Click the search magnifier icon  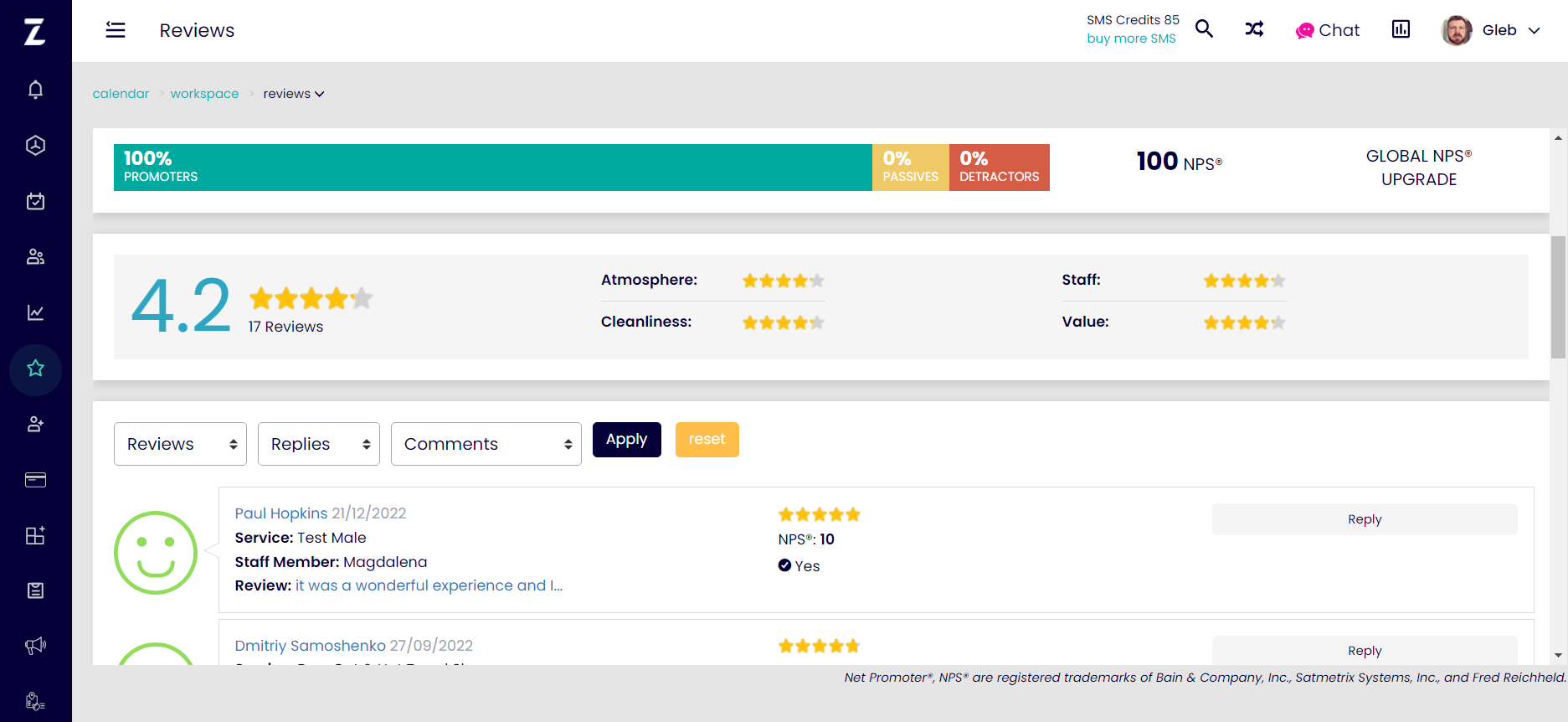click(1204, 29)
